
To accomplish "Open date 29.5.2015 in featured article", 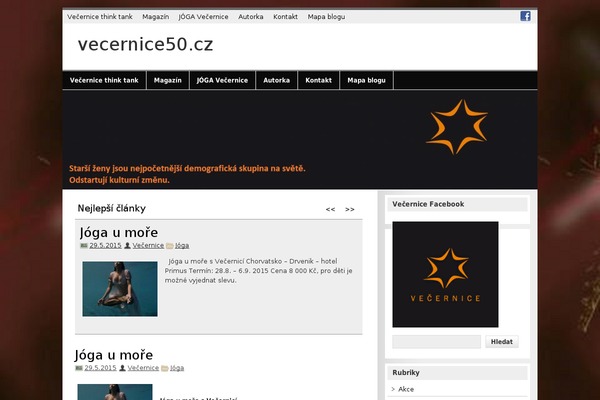I will point(105,245).
